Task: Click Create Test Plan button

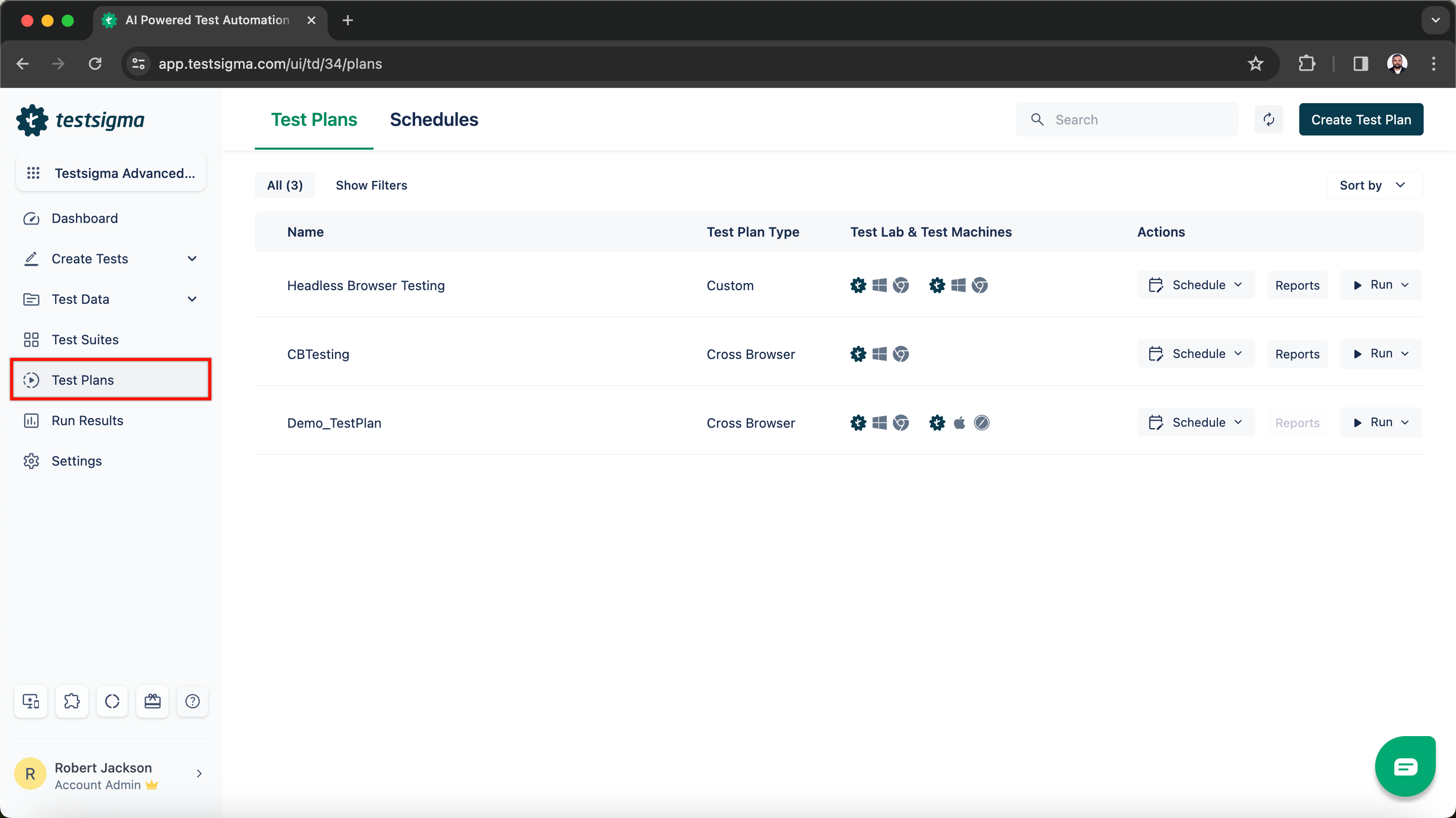Action: tap(1361, 119)
